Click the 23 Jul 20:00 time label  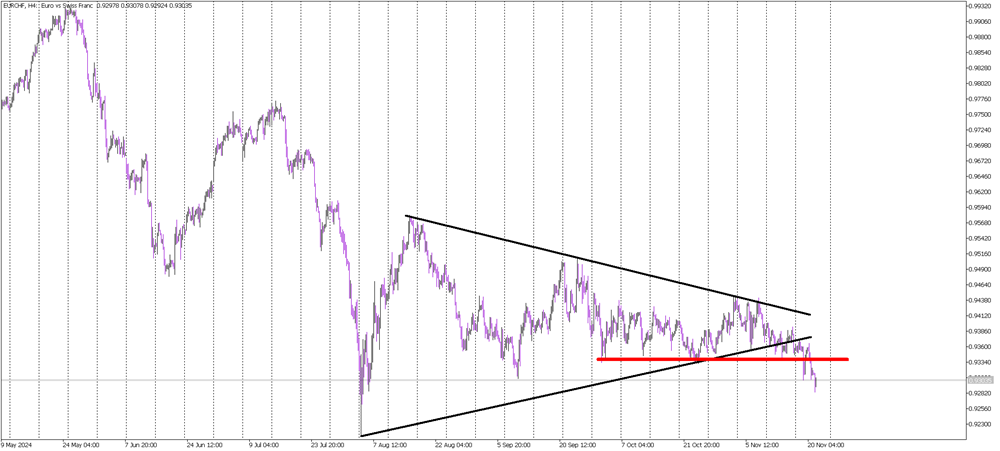coord(328,445)
